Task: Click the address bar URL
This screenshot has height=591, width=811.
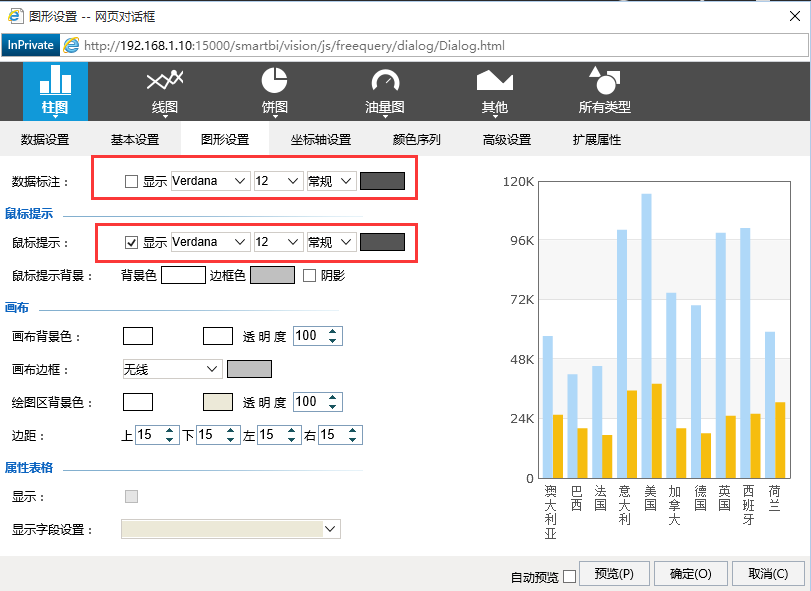Action: click(x=294, y=46)
